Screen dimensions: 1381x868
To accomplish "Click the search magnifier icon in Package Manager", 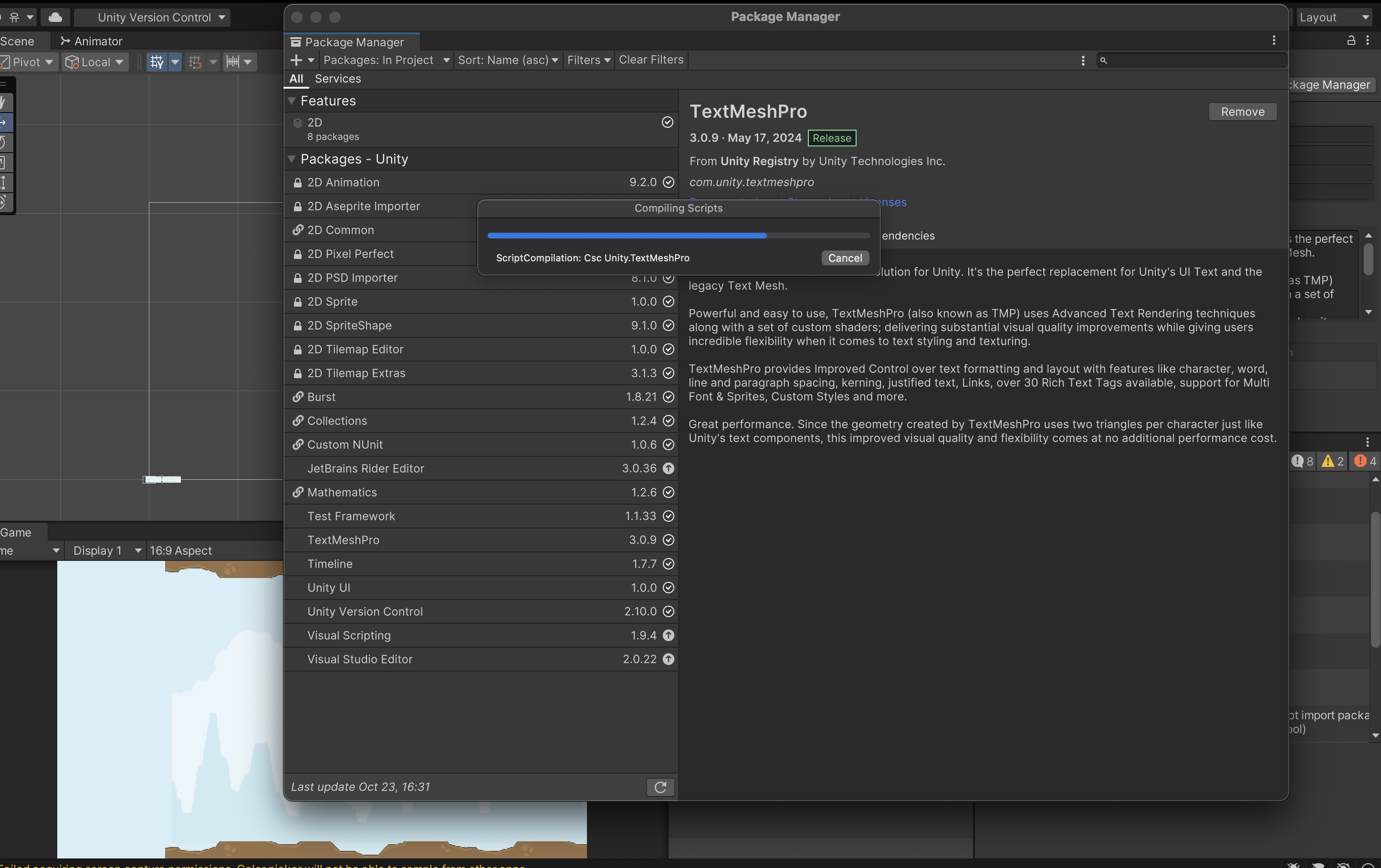I will pos(1103,60).
